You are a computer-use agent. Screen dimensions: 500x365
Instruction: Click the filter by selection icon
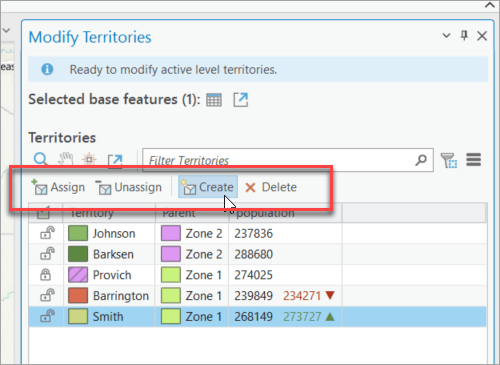pyautogui.click(x=449, y=160)
